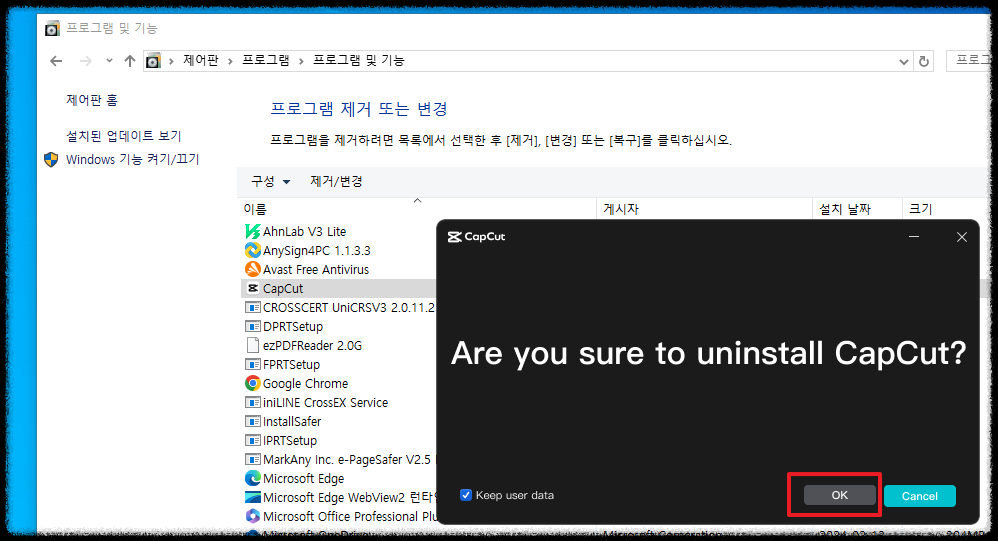Select 제어판 breadcrumb in address bar

tap(200, 60)
